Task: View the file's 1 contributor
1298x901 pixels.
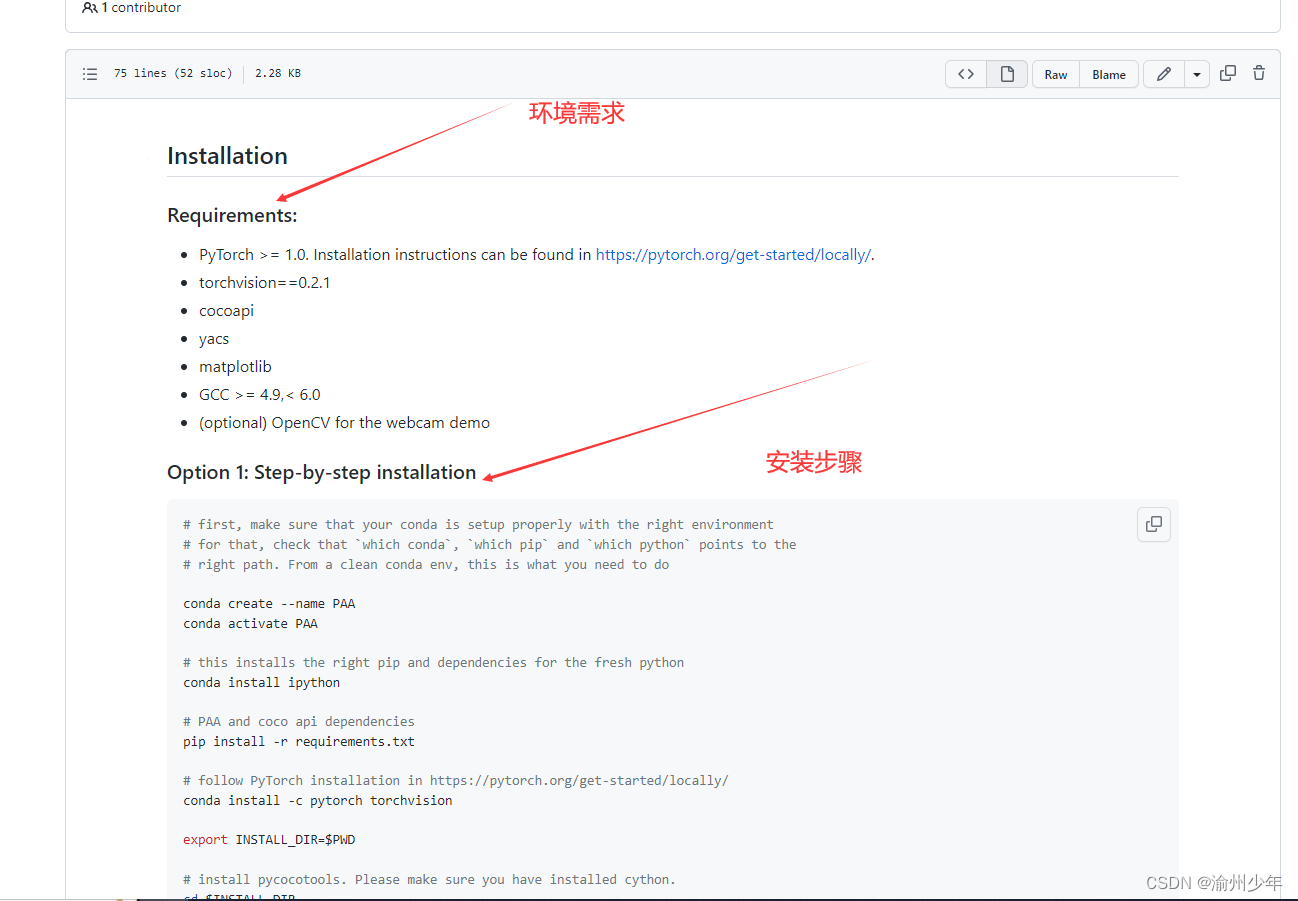Action: tap(137, 7)
